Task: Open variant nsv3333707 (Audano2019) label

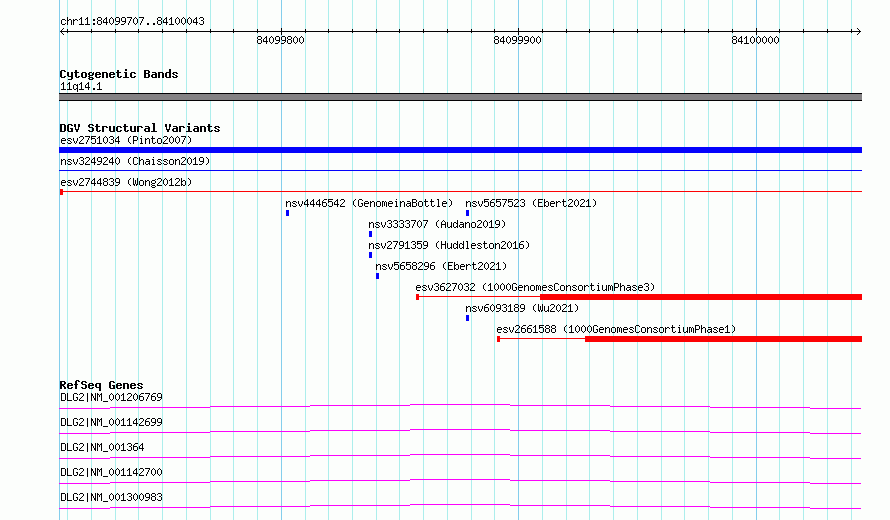Action: (x=437, y=224)
